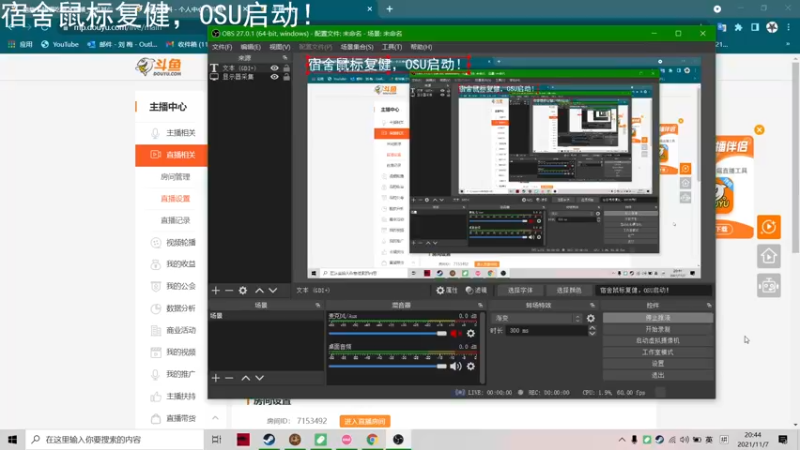Click the Windows taskbar search box
This screenshot has width=800, height=450.
point(115,439)
